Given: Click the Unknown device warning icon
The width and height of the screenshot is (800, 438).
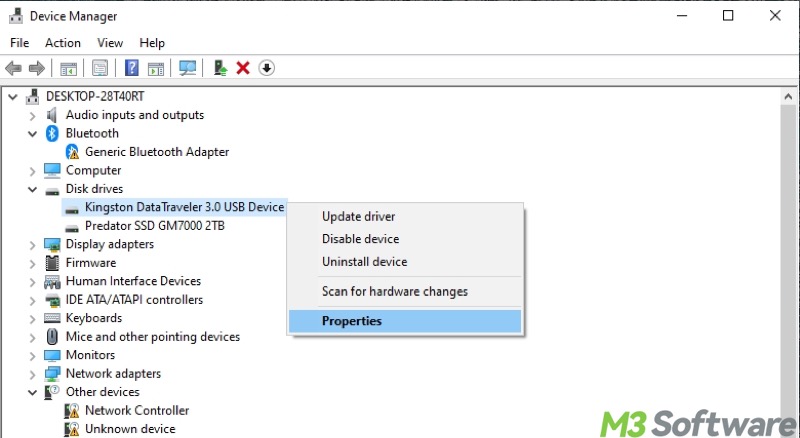Looking at the screenshot, I should coord(72,429).
